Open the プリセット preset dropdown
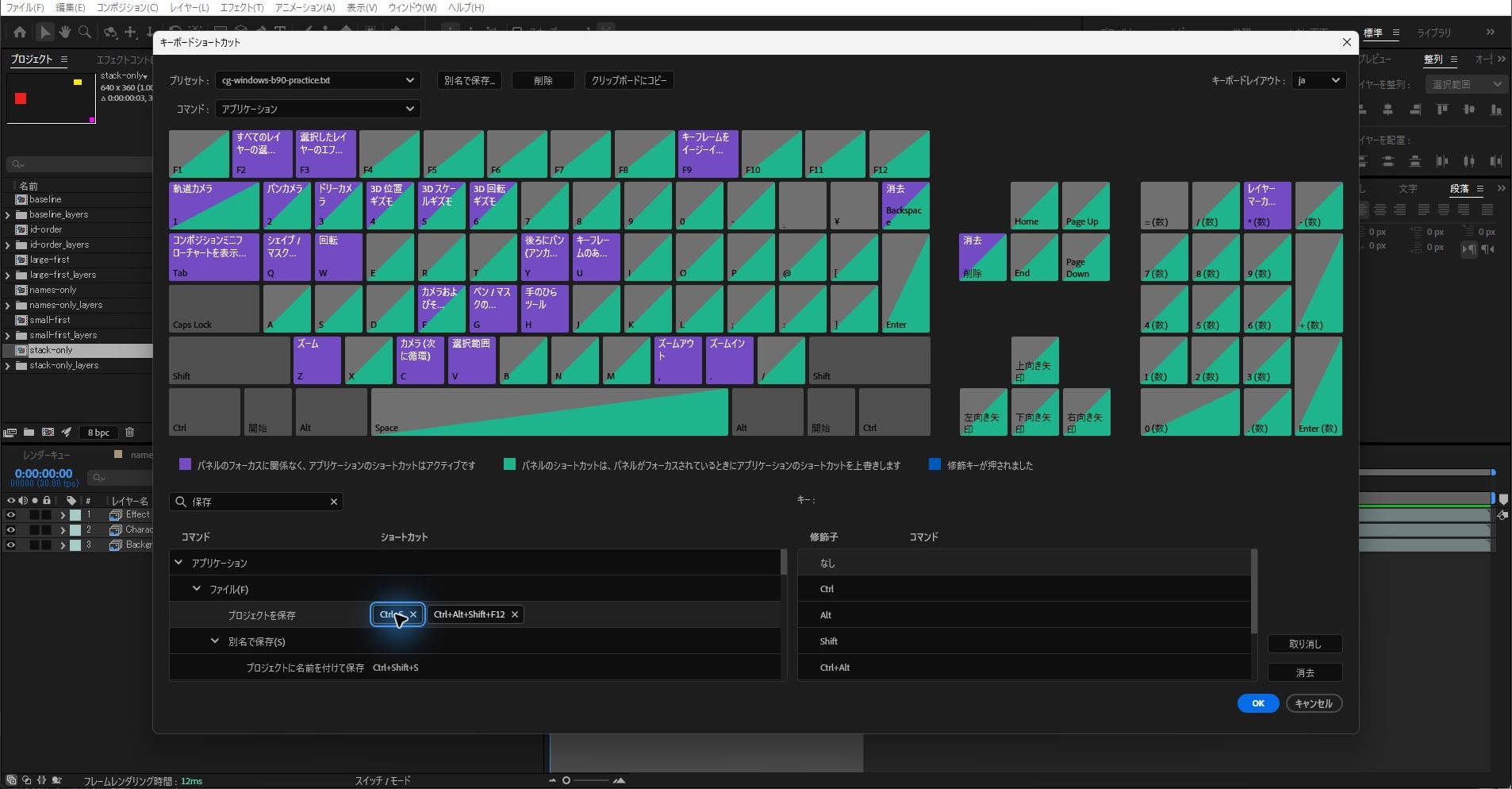1512x789 pixels. point(317,80)
